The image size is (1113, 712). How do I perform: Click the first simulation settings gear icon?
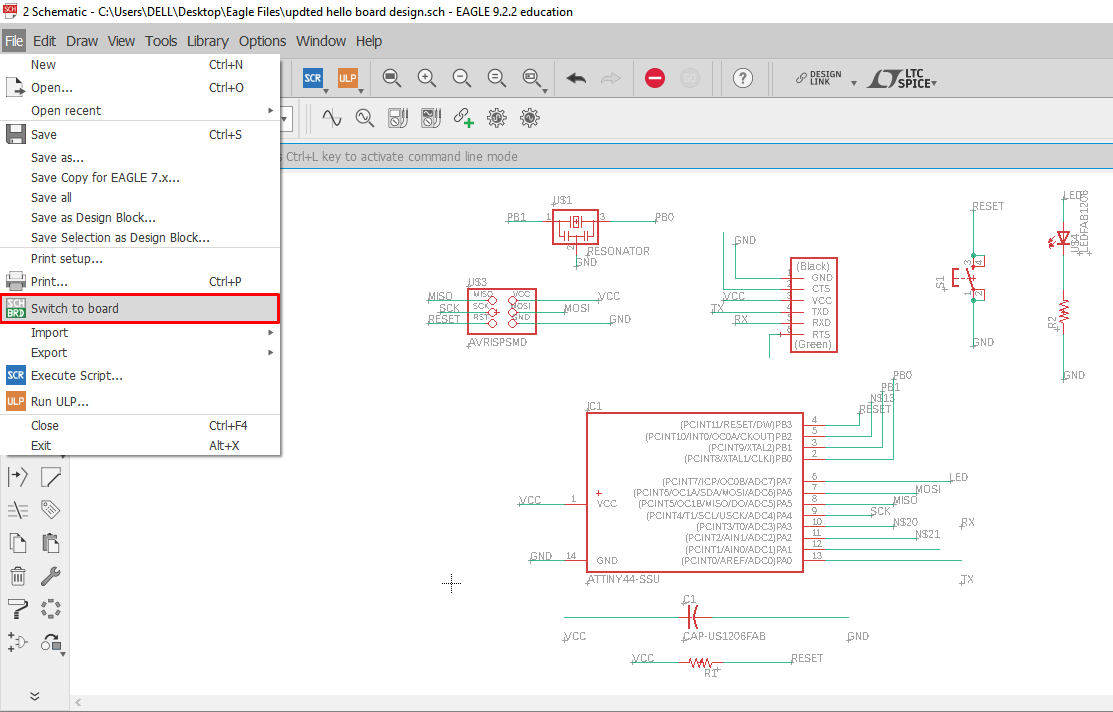(497, 118)
